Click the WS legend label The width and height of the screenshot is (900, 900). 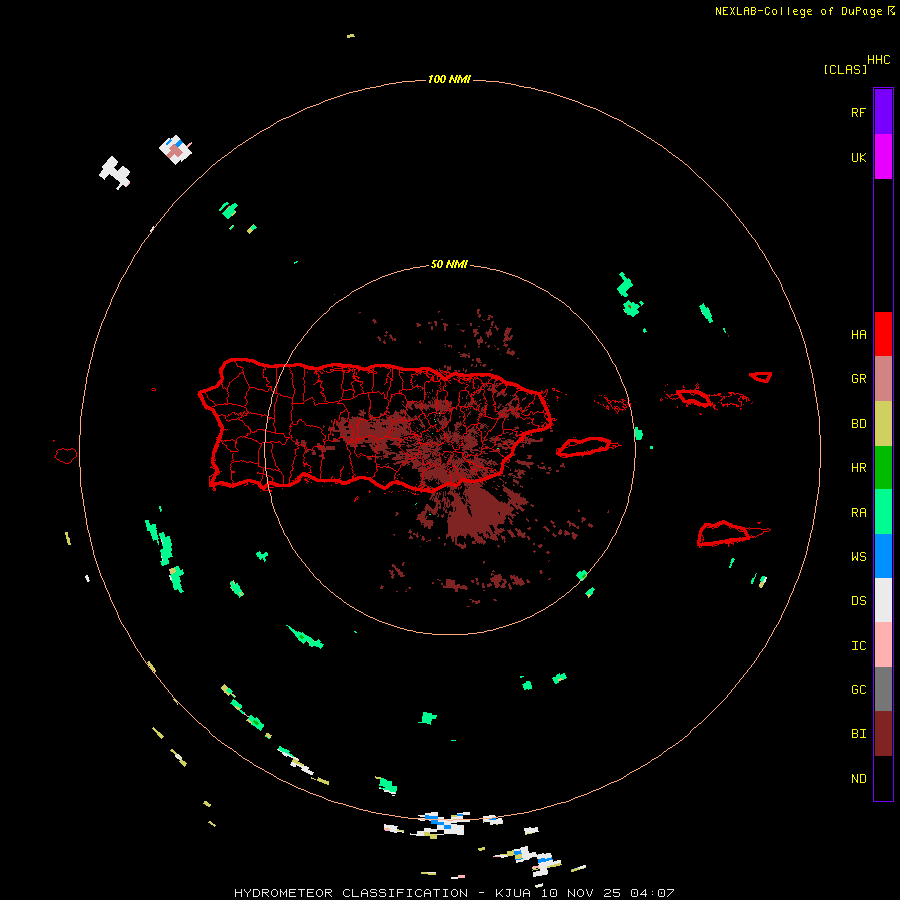click(x=858, y=557)
